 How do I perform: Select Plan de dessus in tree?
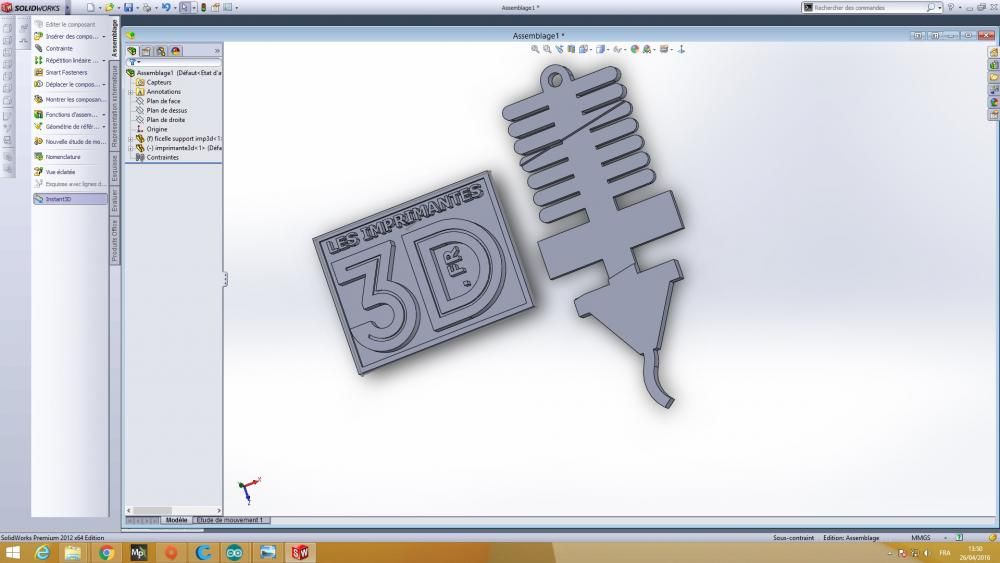161,110
